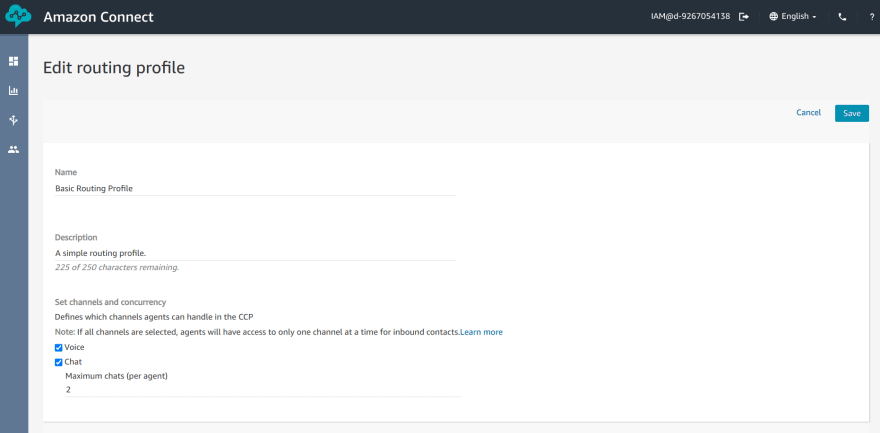This screenshot has height=433, width=880.
Task: Click the Amazon Connect cloud logo
Action: coord(18,16)
